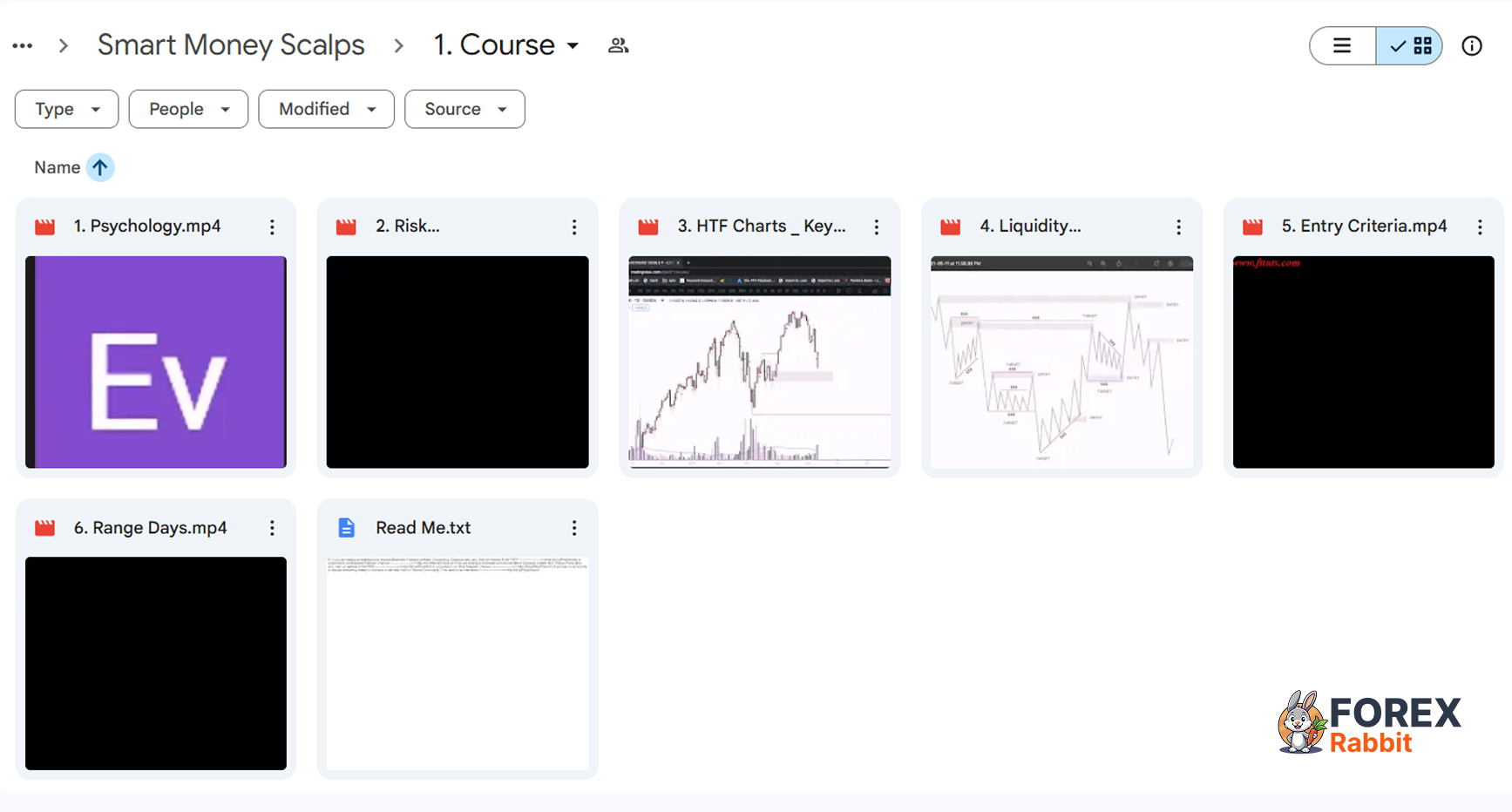Show hidden breadcrumb folders via ellipsis
Image resolution: width=1512 pixels, height=812 pixels.
(23, 46)
